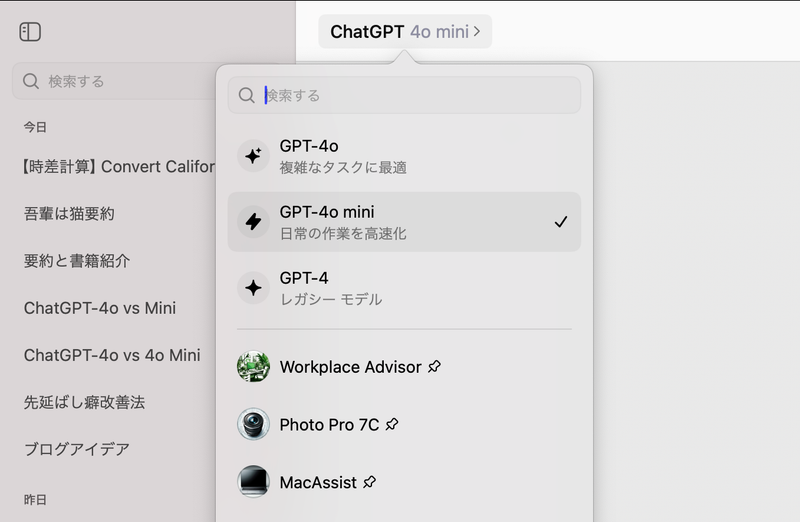This screenshot has width=800, height=522.
Task: Open the ChatGPT-4o vs Mini chat
Action: coord(100,308)
